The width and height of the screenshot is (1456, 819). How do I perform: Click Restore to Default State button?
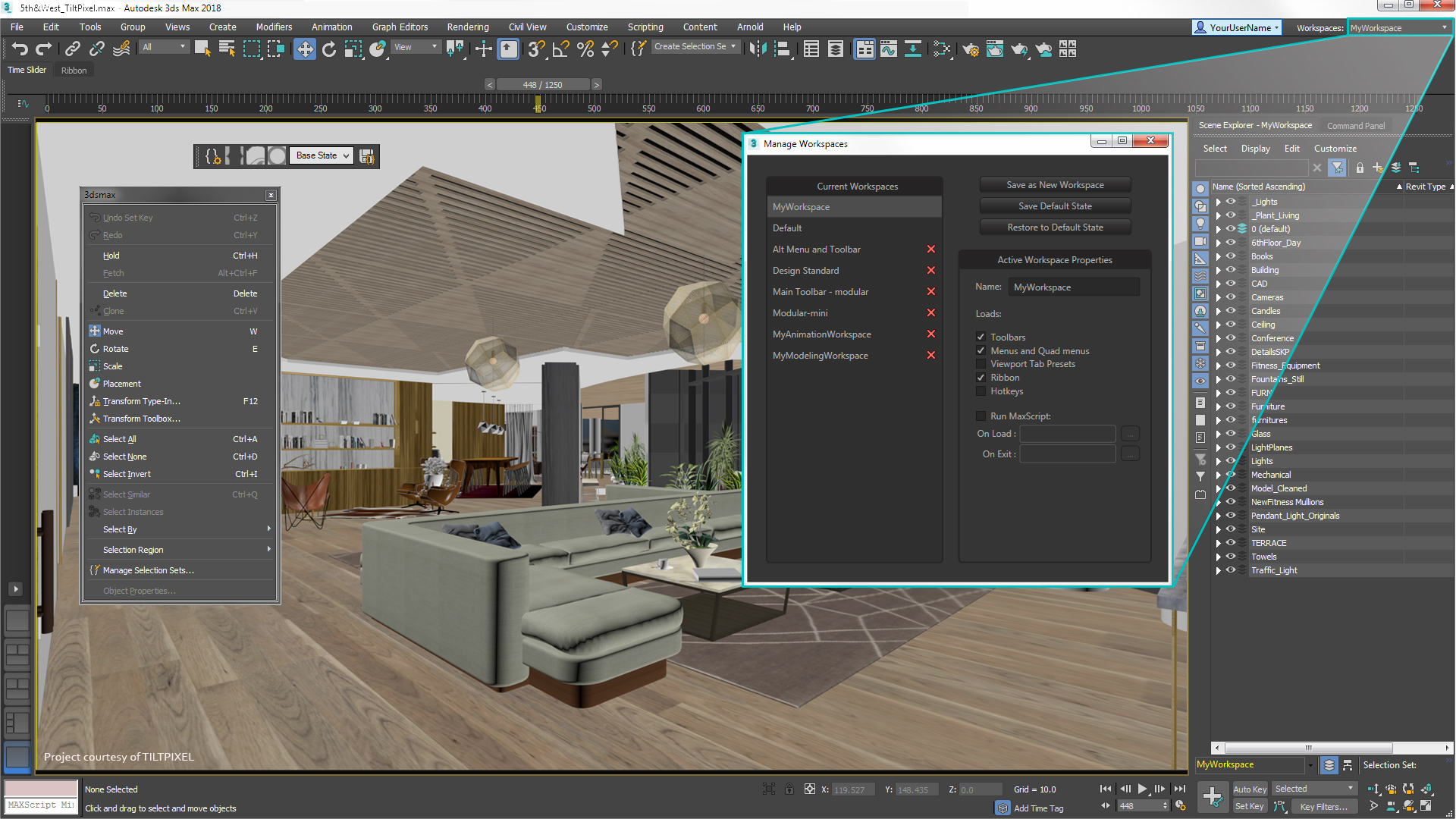[1055, 227]
